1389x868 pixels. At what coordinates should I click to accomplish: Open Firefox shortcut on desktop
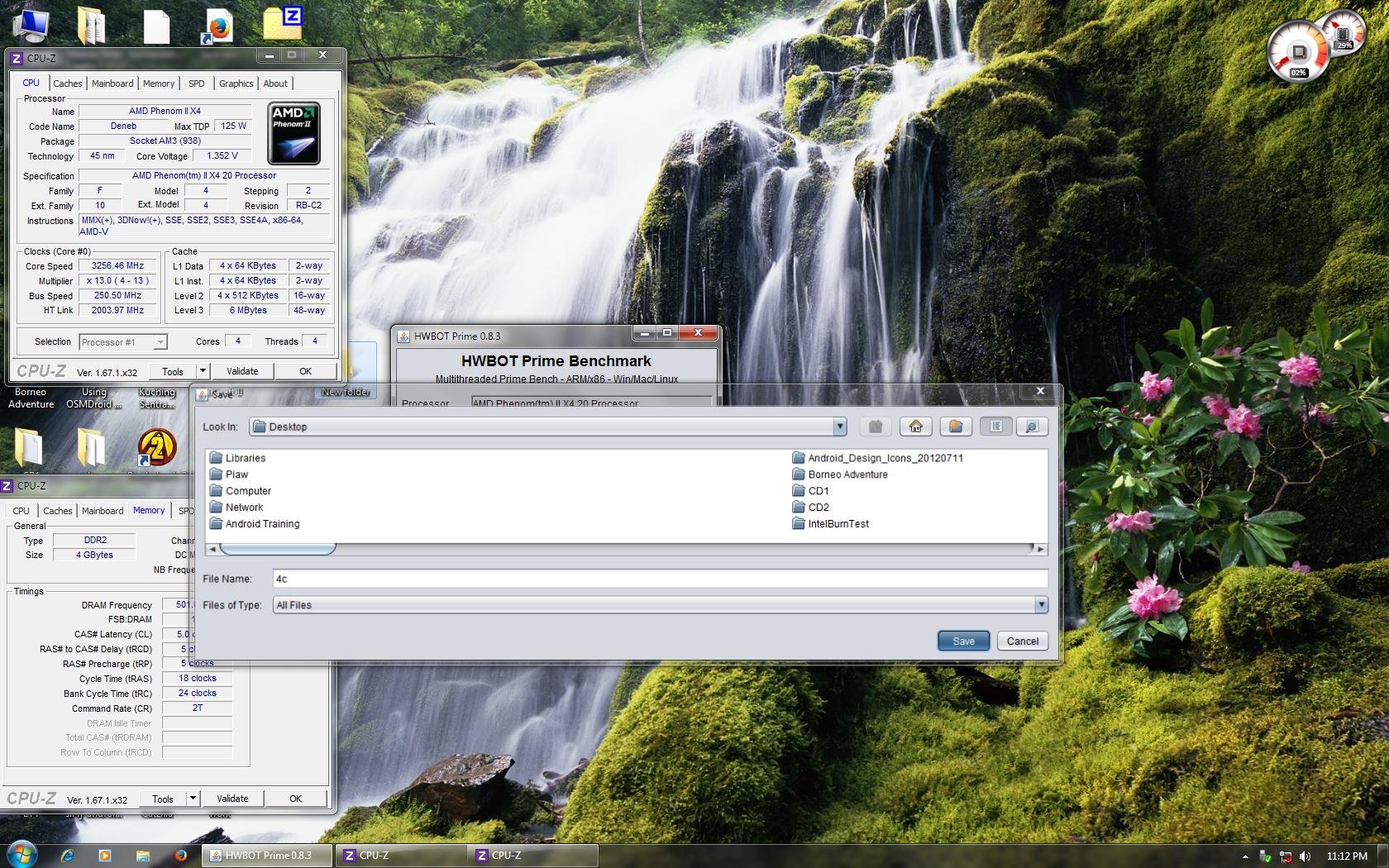(219, 27)
